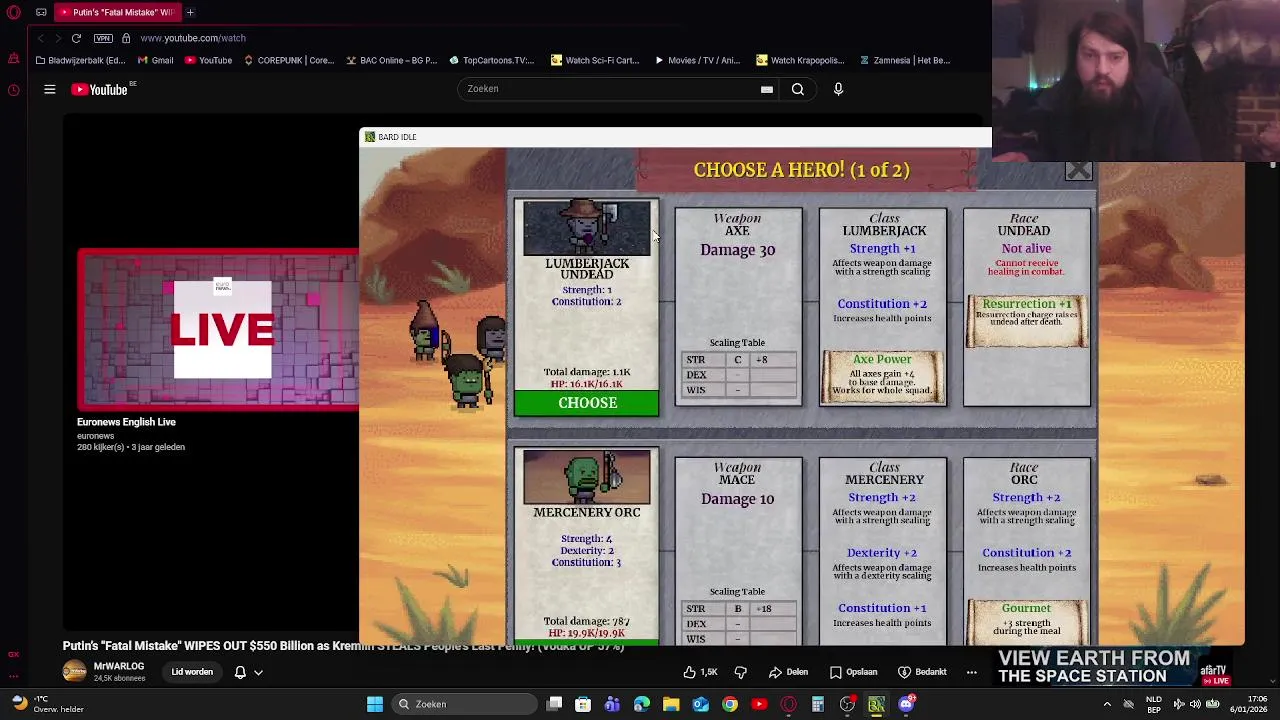Click the Lid worden join button

tap(192, 672)
